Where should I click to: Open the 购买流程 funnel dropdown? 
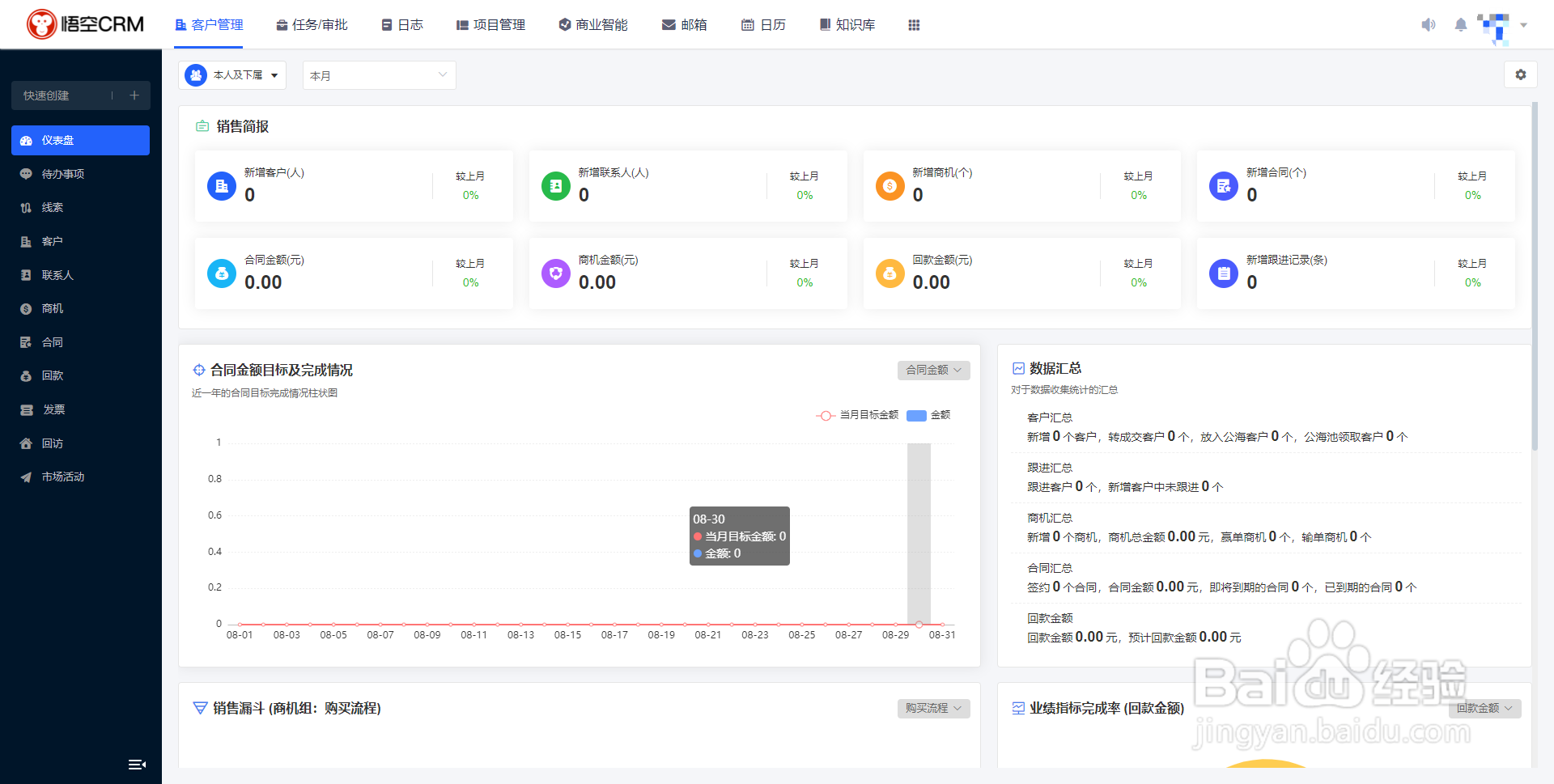pyautogui.click(x=933, y=708)
